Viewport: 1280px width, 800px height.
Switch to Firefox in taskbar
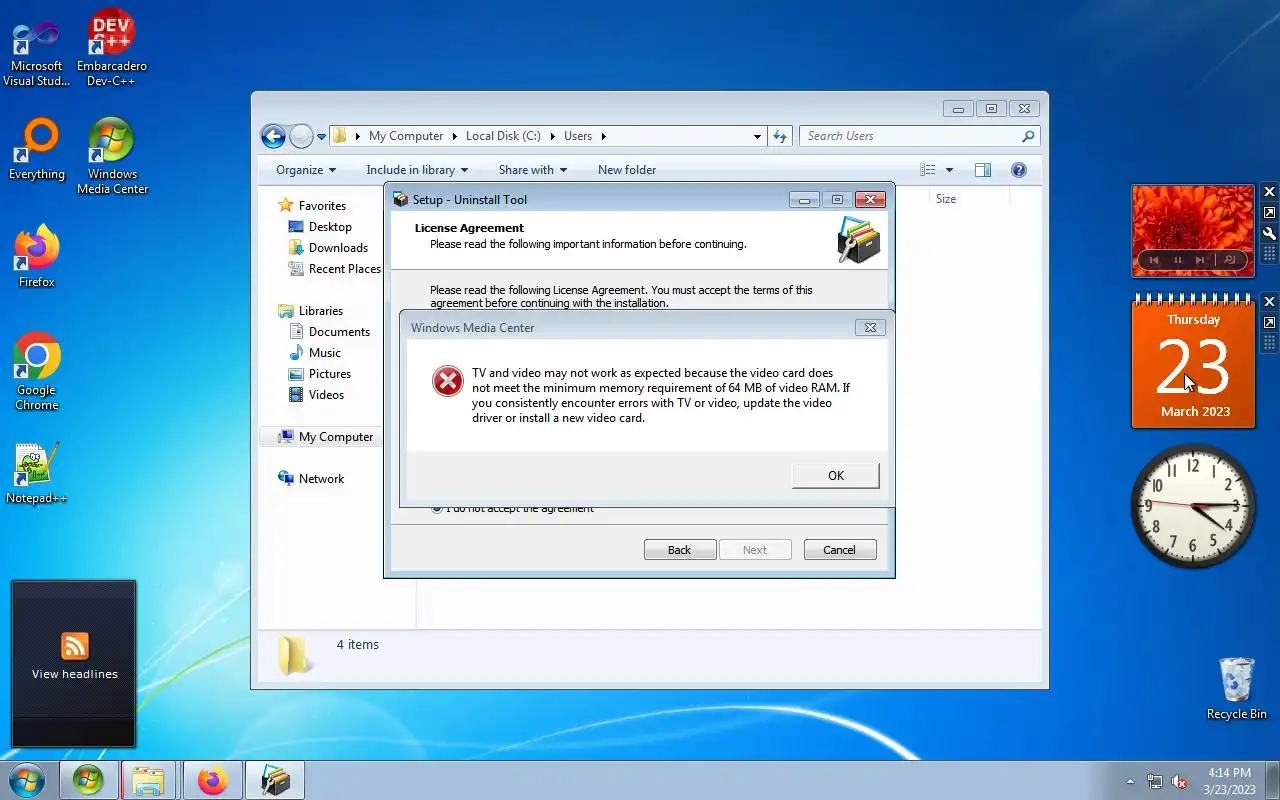pos(212,780)
